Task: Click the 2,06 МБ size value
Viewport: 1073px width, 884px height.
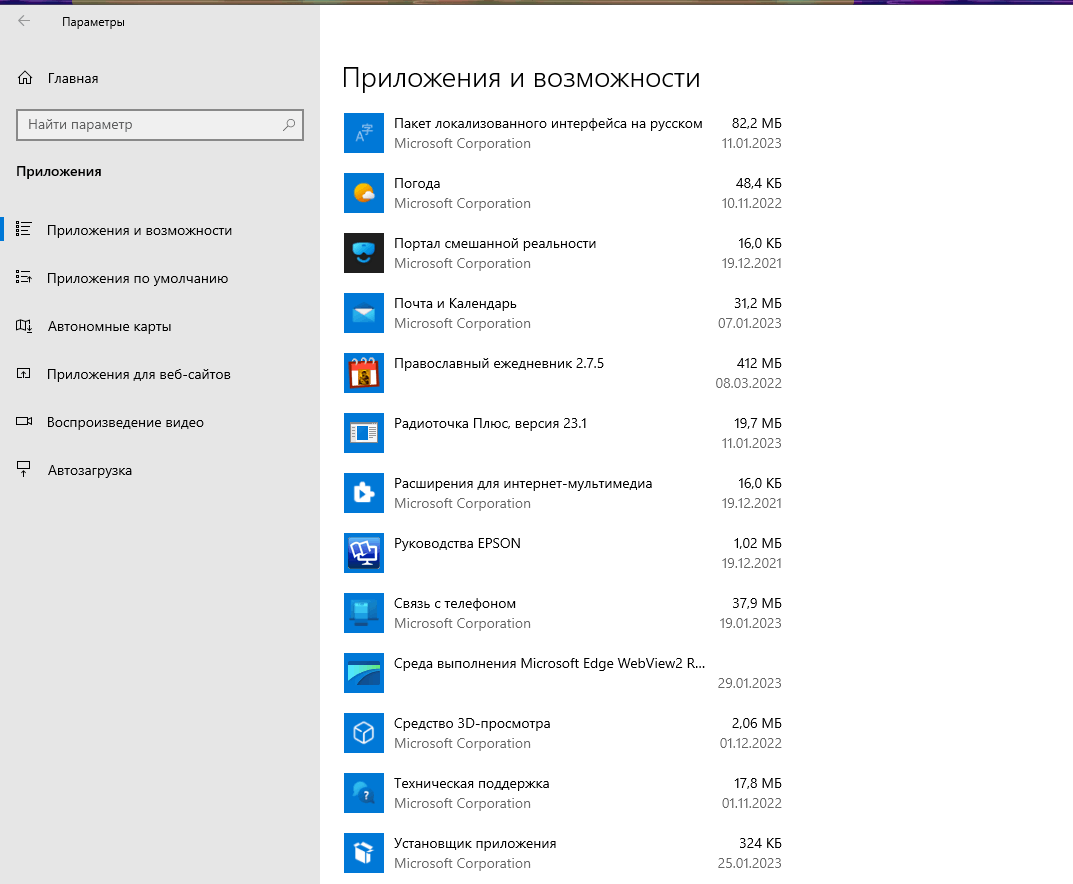Action: (757, 723)
